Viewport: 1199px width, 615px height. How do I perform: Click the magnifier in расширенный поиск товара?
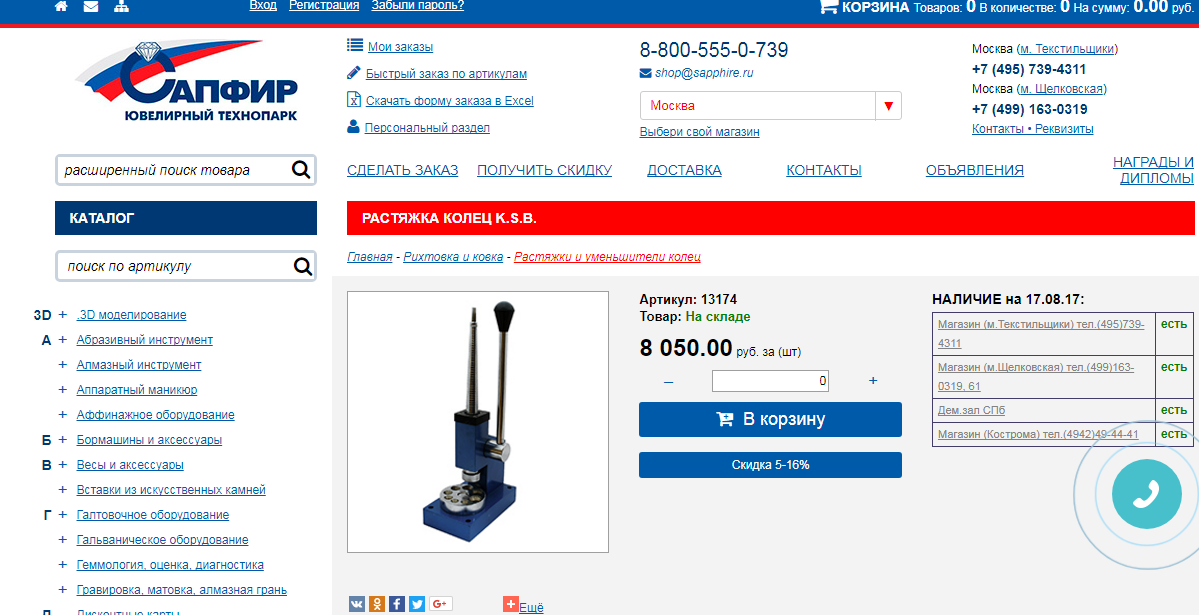coord(301,170)
